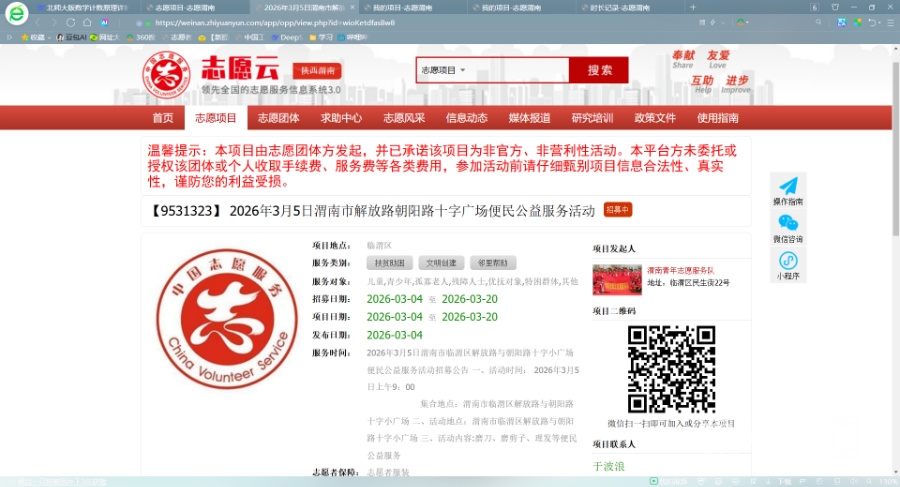The image size is (900, 487).
Task: Click the 渭南青年志愿服务队 team name link
Action: coord(680,270)
